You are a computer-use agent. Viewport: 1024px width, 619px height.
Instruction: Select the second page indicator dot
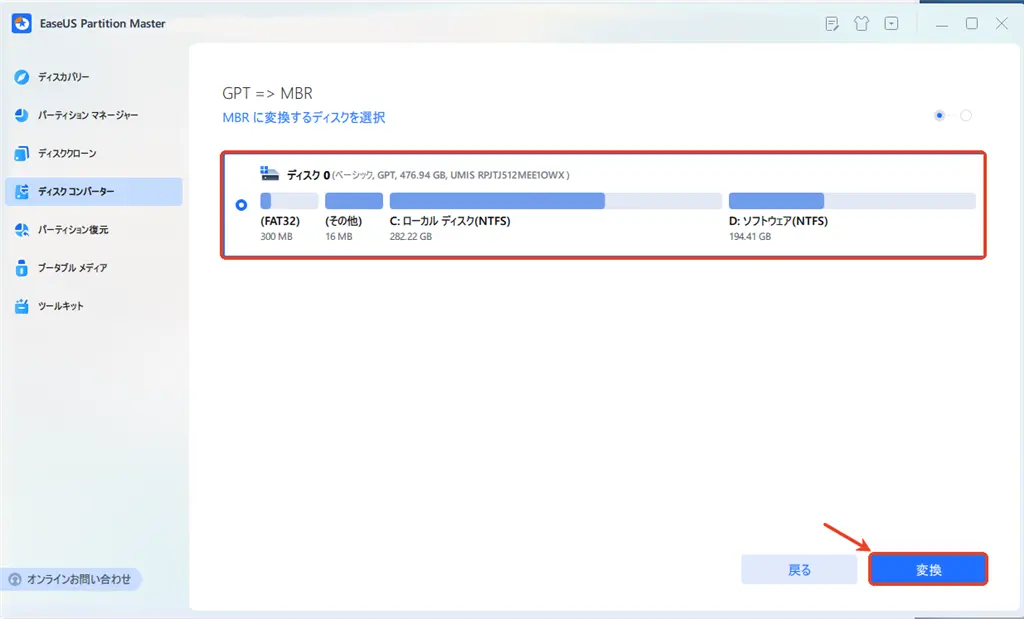pos(966,115)
